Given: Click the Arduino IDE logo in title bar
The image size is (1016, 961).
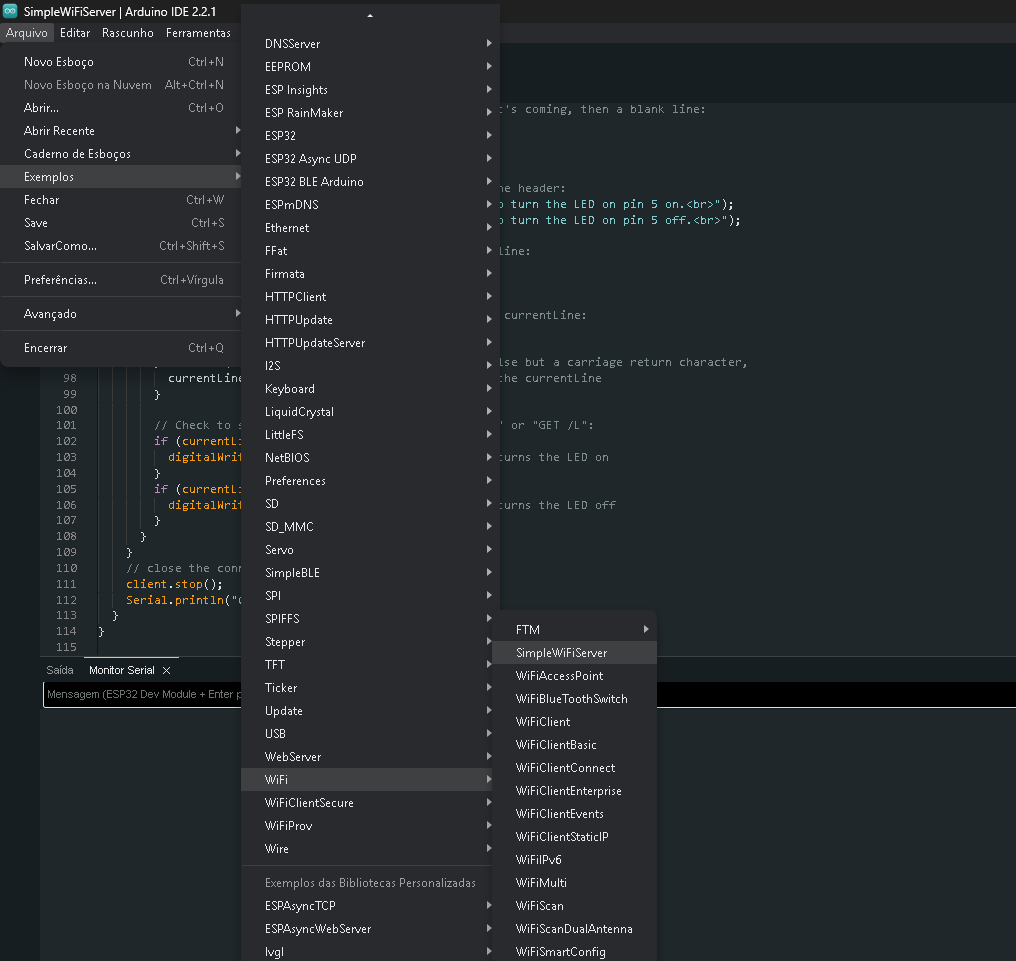Looking at the screenshot, I should [11, 11].
